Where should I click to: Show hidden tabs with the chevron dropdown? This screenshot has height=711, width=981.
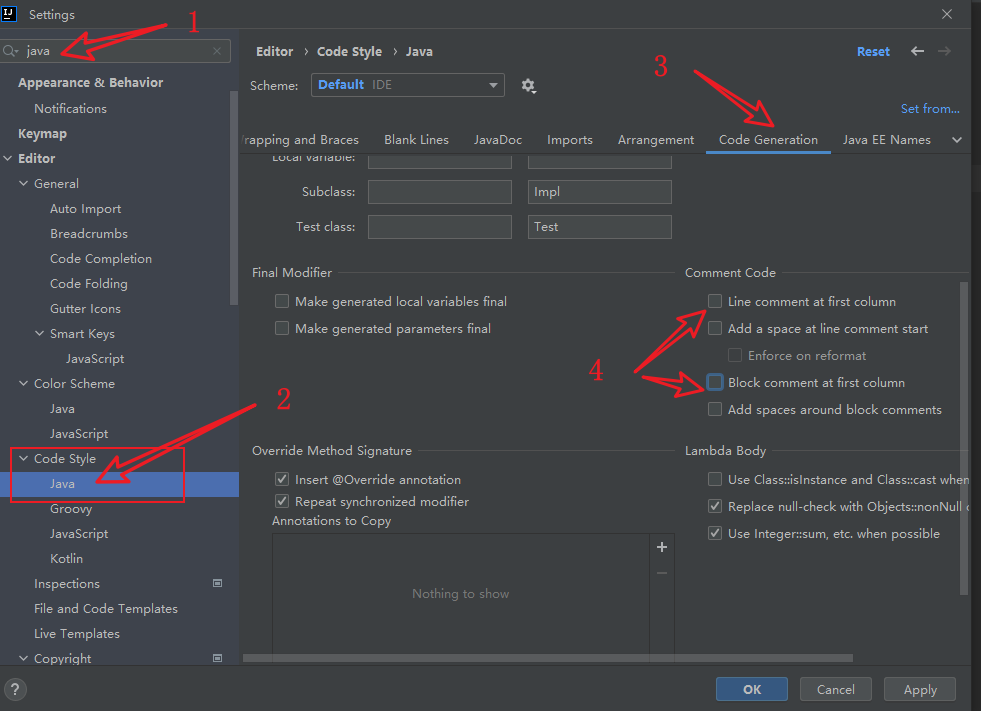[957, 140]
